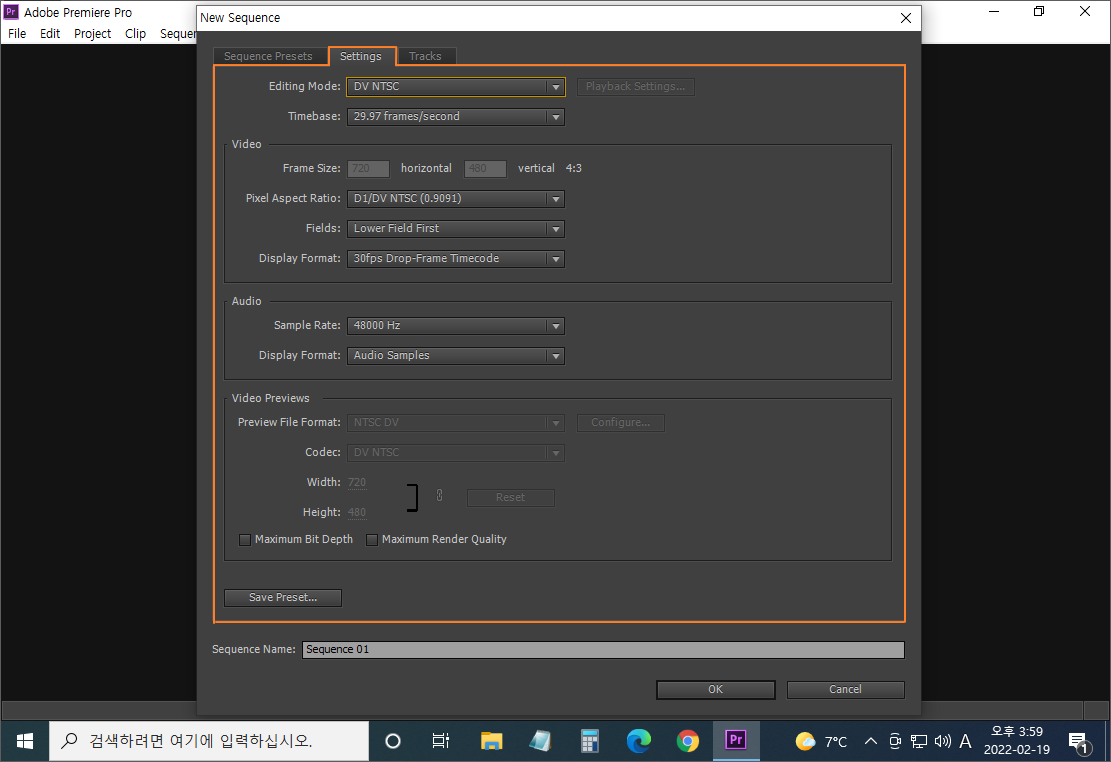Screen dimensions: 1111x762
Task: Open weather widget showing 7°C
Action: (x=821, y=741)
